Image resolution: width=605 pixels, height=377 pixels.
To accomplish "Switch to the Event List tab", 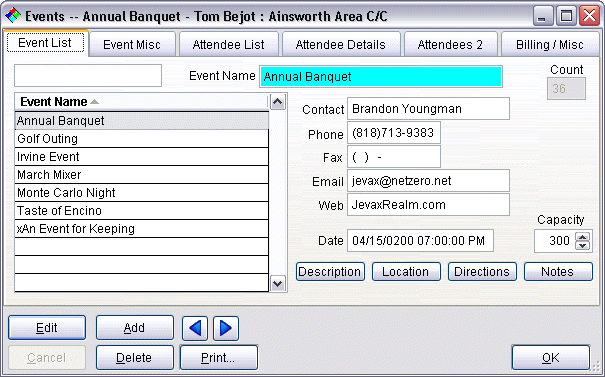I will click(45, 43).
